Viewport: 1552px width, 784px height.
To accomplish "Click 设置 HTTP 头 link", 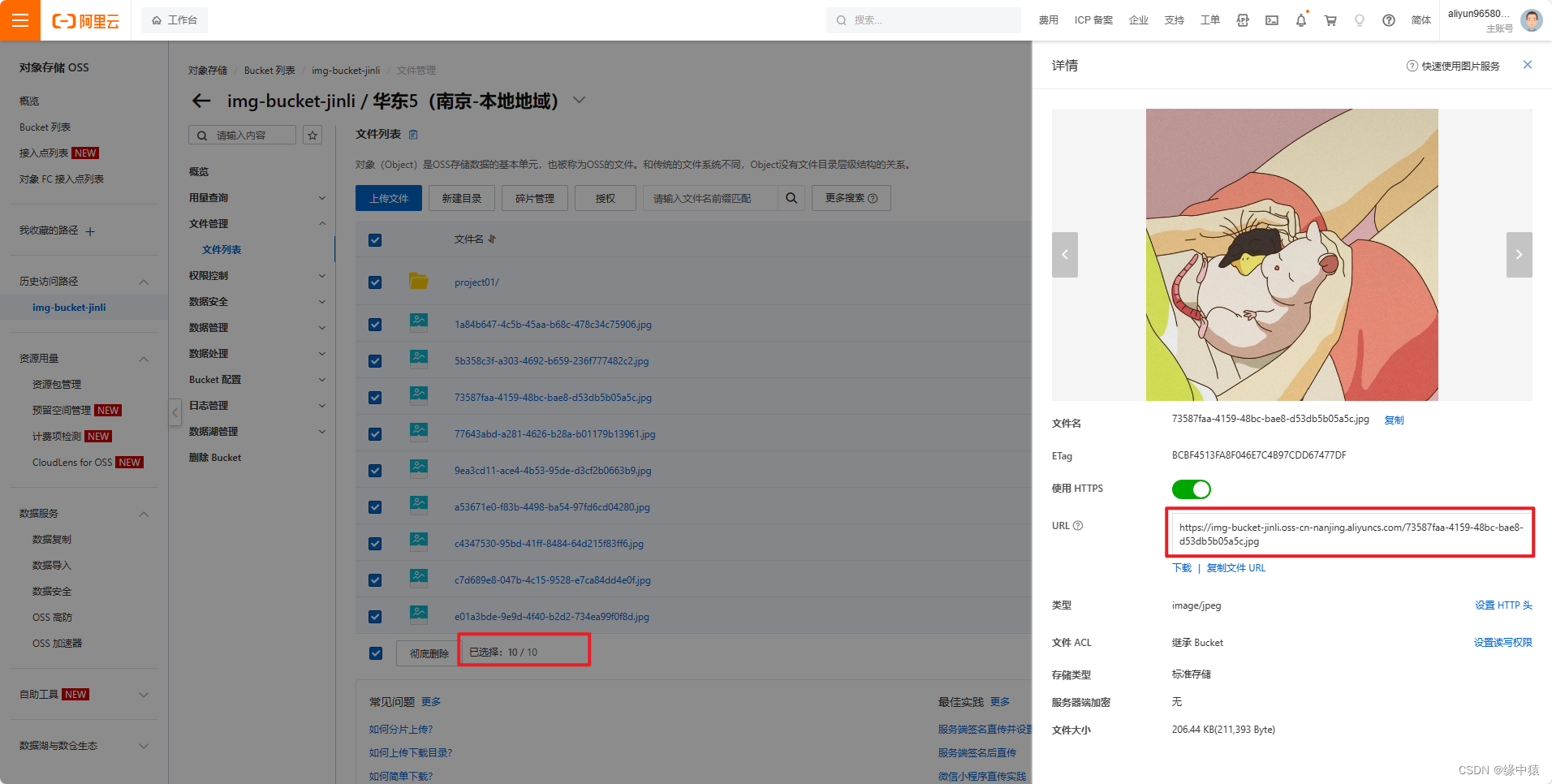I will pyautogui.click(x=1503, y=605).
